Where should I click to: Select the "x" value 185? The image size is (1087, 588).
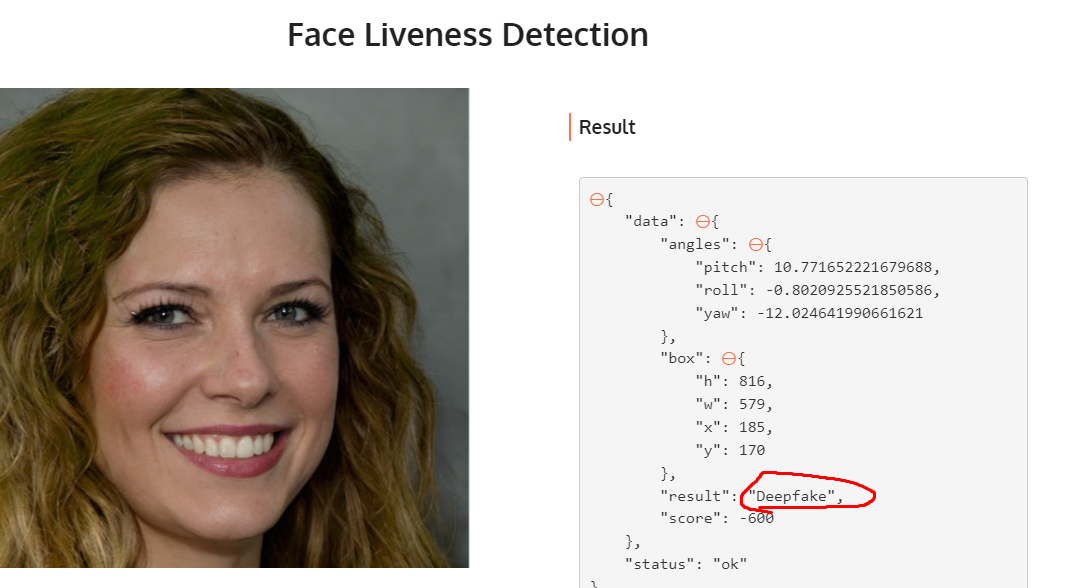752,427
